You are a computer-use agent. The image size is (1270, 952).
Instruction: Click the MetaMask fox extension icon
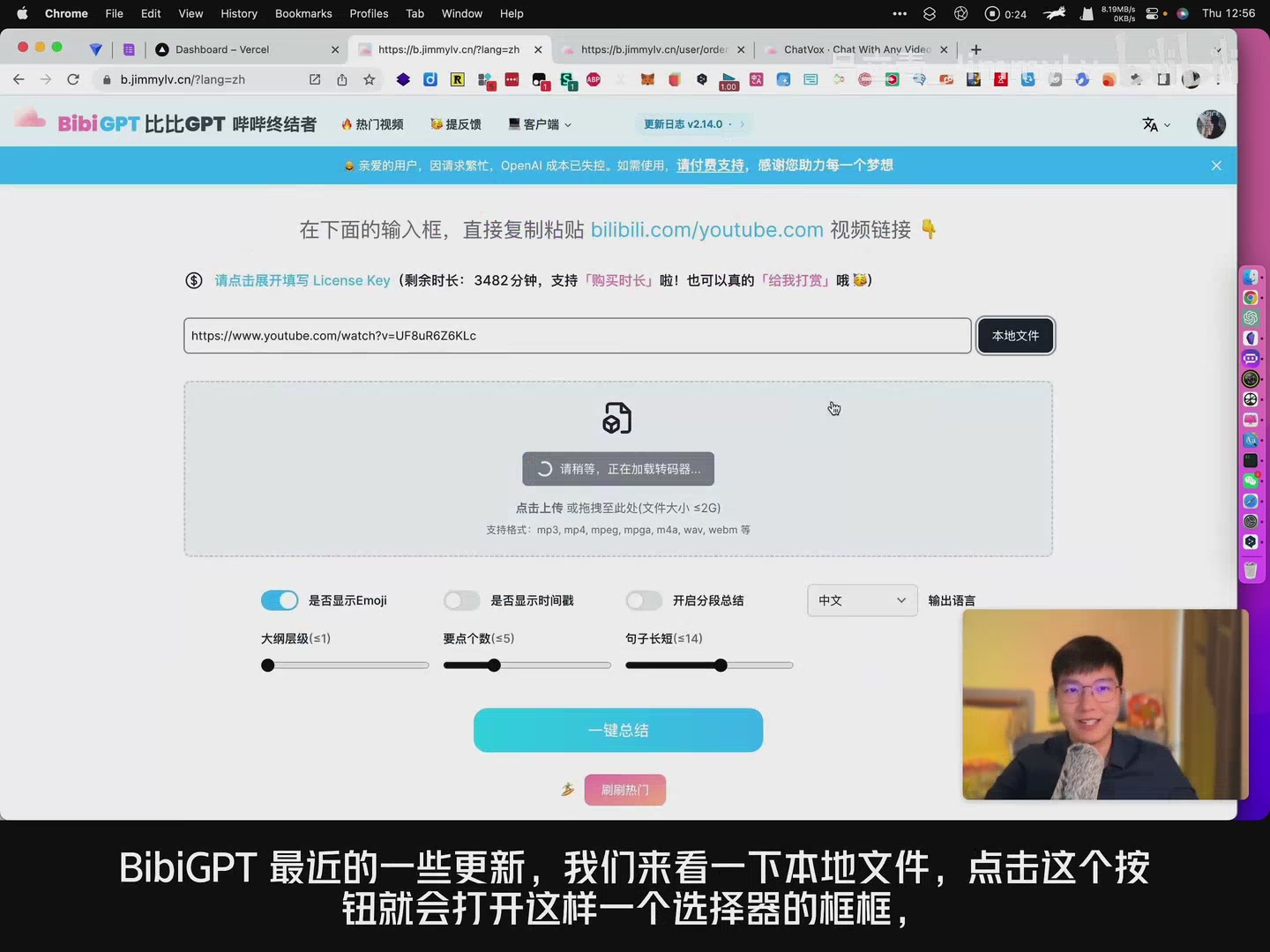(x=648, y=79)
